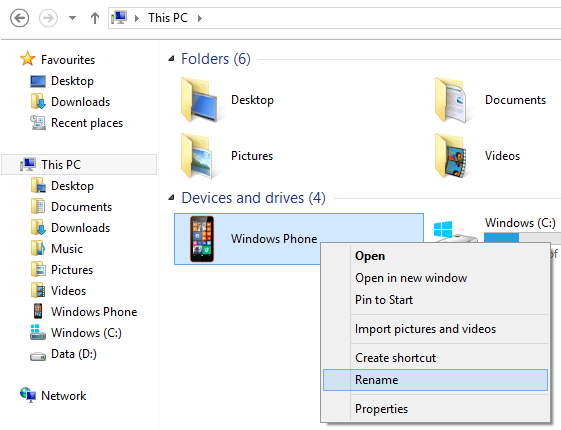Open Music in the navigation pane
The image size is (561, 430).
(x=67, y=249)
